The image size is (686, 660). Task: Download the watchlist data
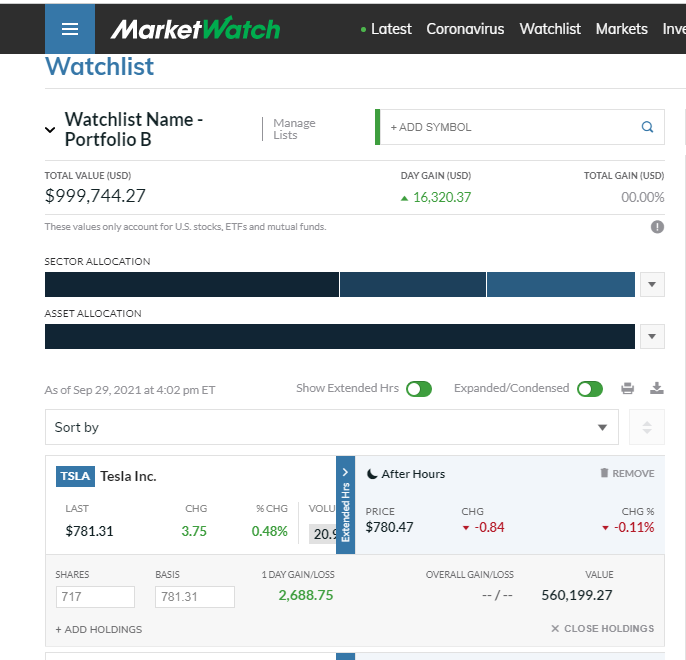656,388
